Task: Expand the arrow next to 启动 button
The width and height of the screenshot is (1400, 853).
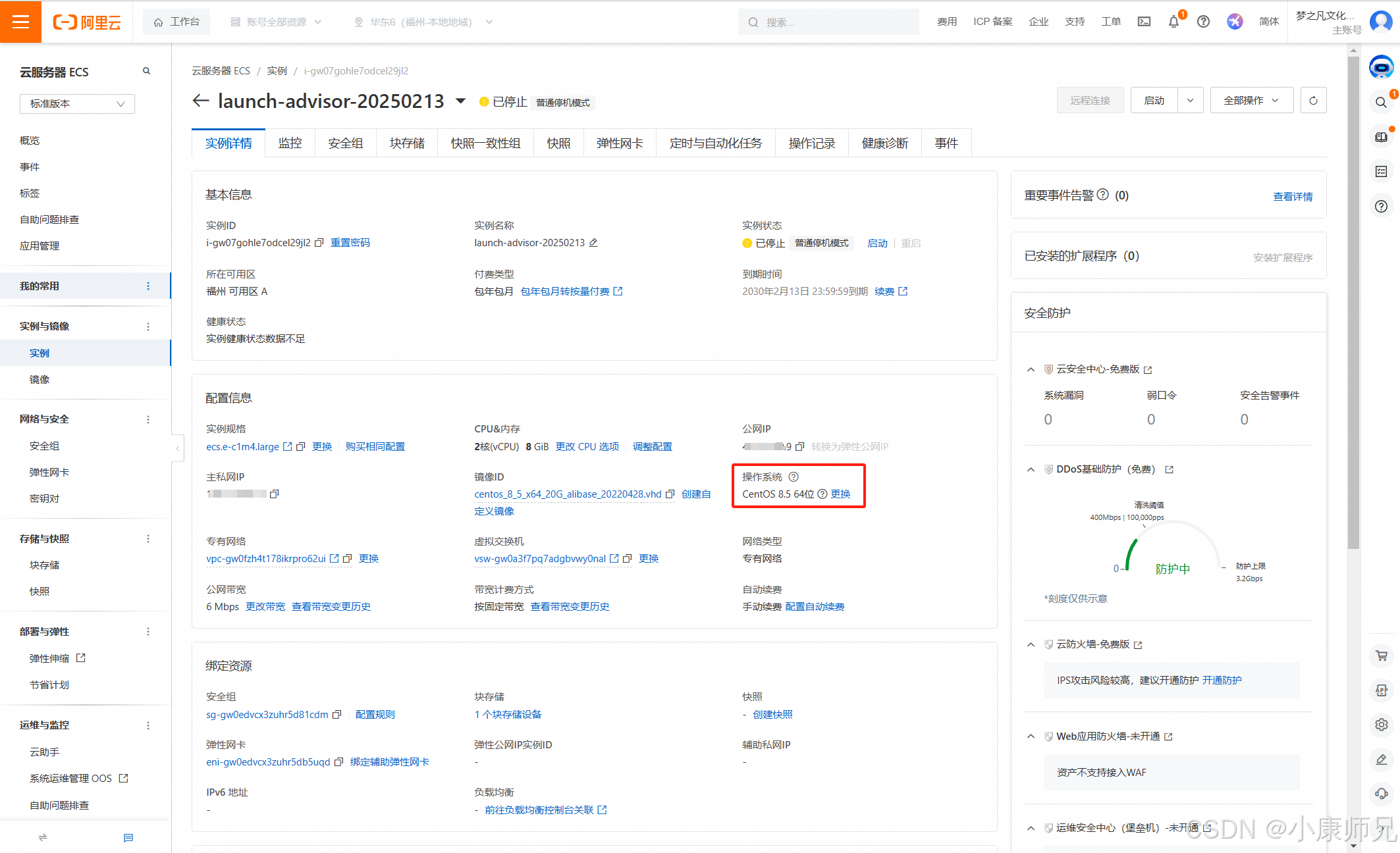Action: [x=1190, y=101]
